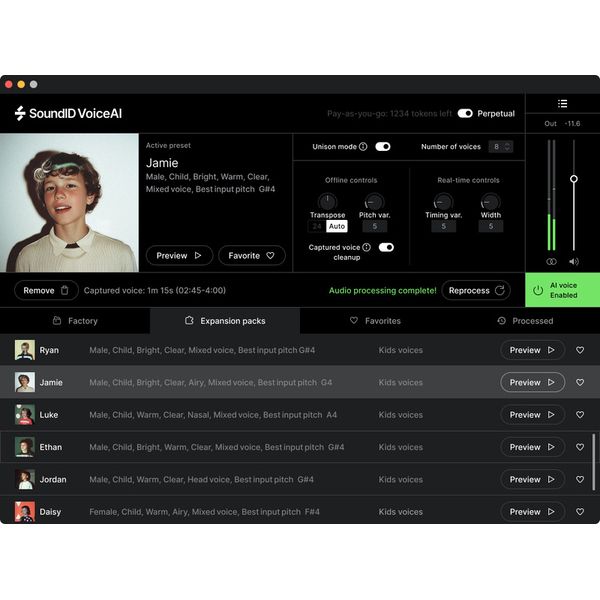Select Daisy's thumbnail in the list
600x600 pixels.
pos(25,512)
